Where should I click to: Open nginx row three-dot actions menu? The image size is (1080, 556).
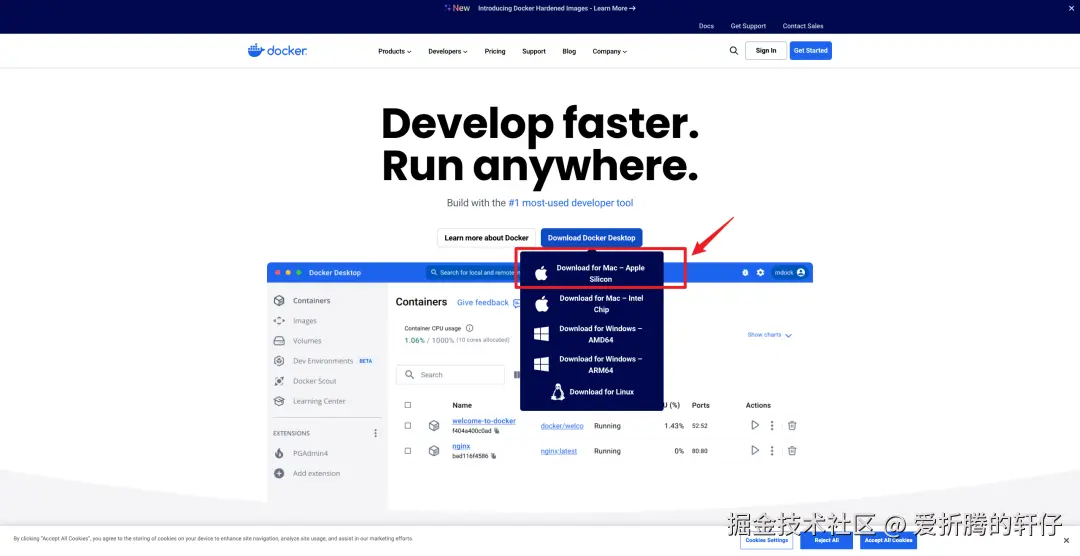click(x=772, y=451)
